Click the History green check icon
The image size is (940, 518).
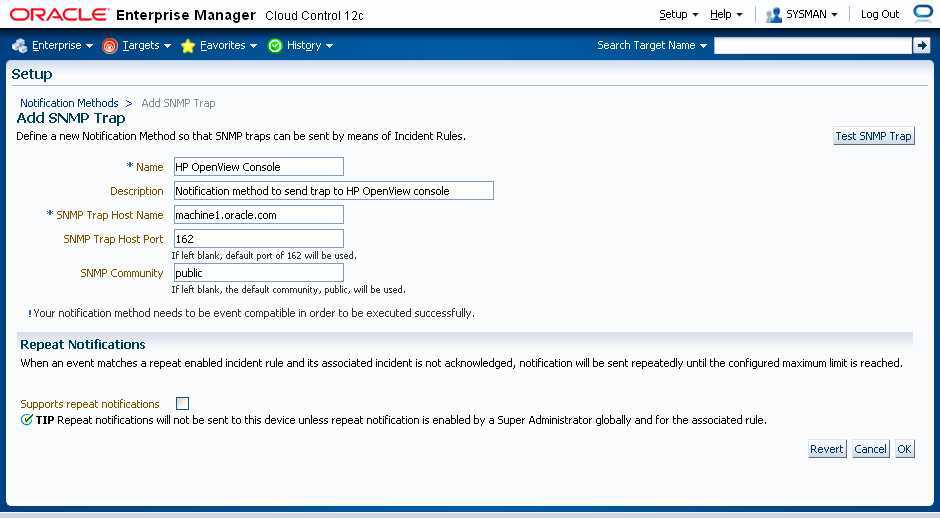click(x=275, y=46)
